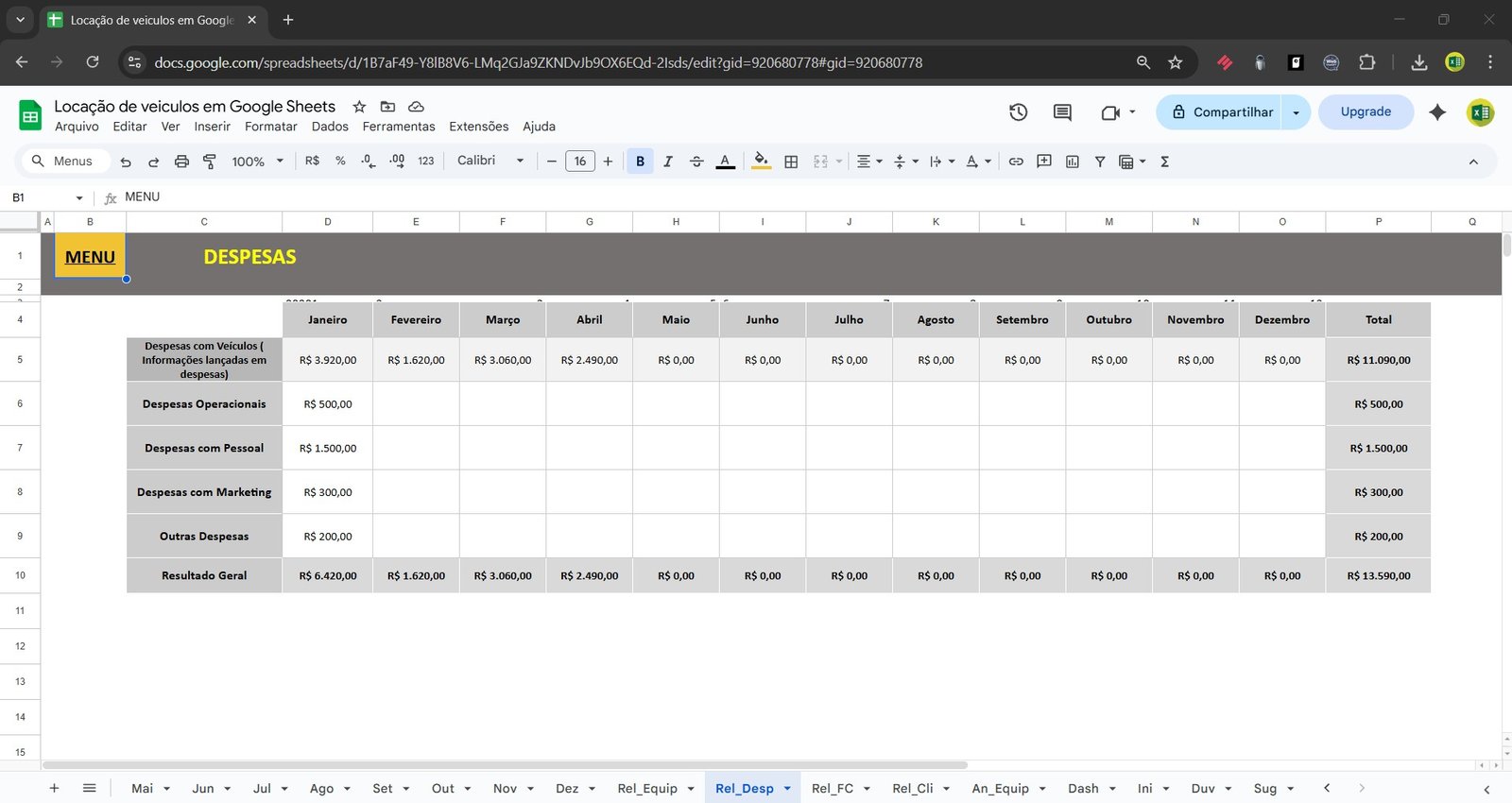Open the 100% zoom dropdown

point(257,162)
